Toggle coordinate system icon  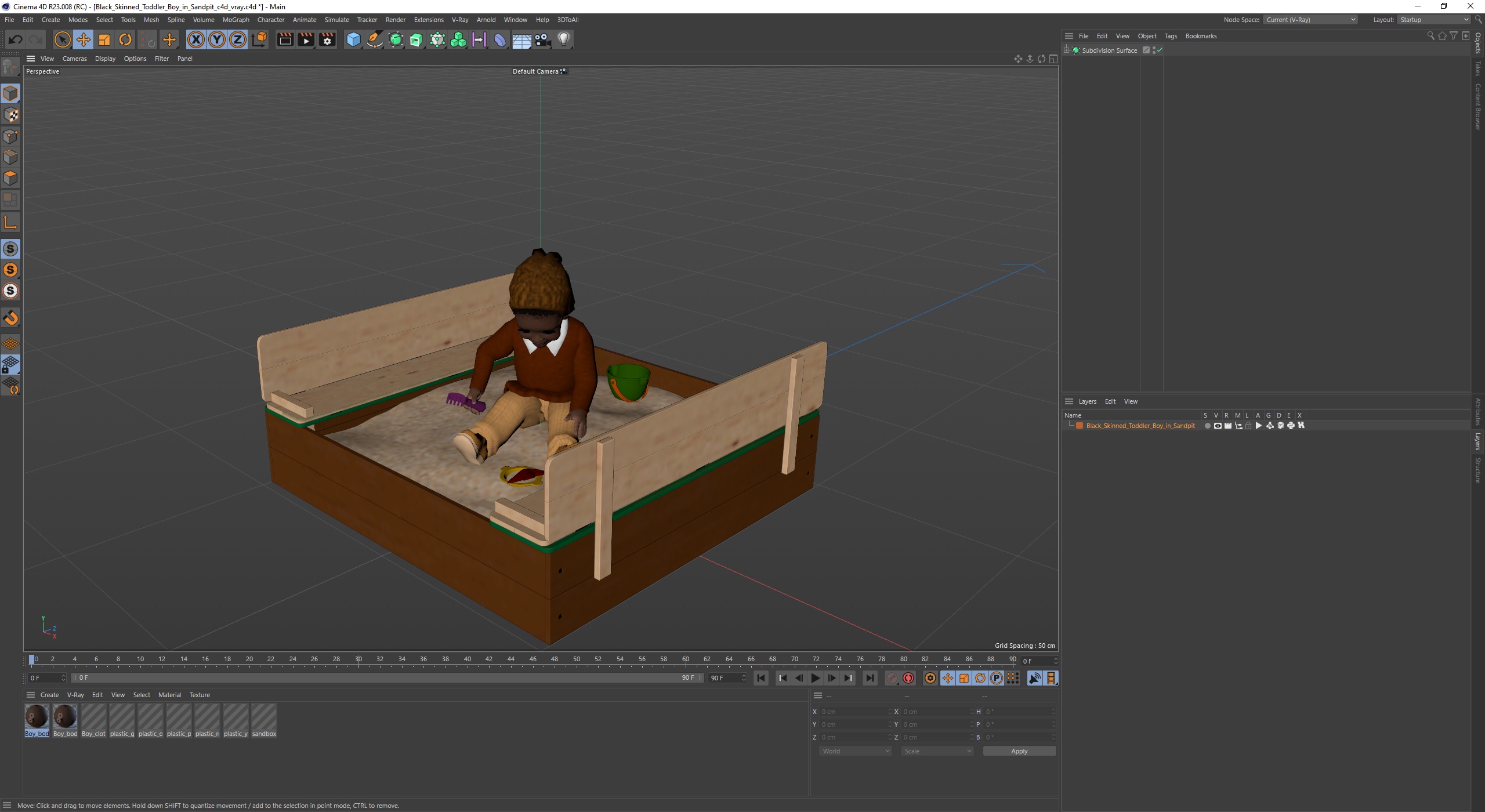[260, 39]
